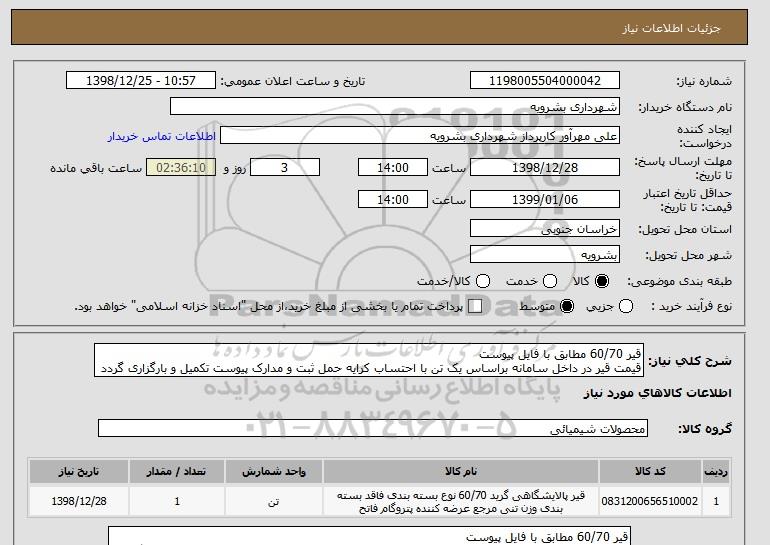The height and width of the screenshot is (545, 770).
Task: Select the خدمت radio button
Action: pos(550,281)
